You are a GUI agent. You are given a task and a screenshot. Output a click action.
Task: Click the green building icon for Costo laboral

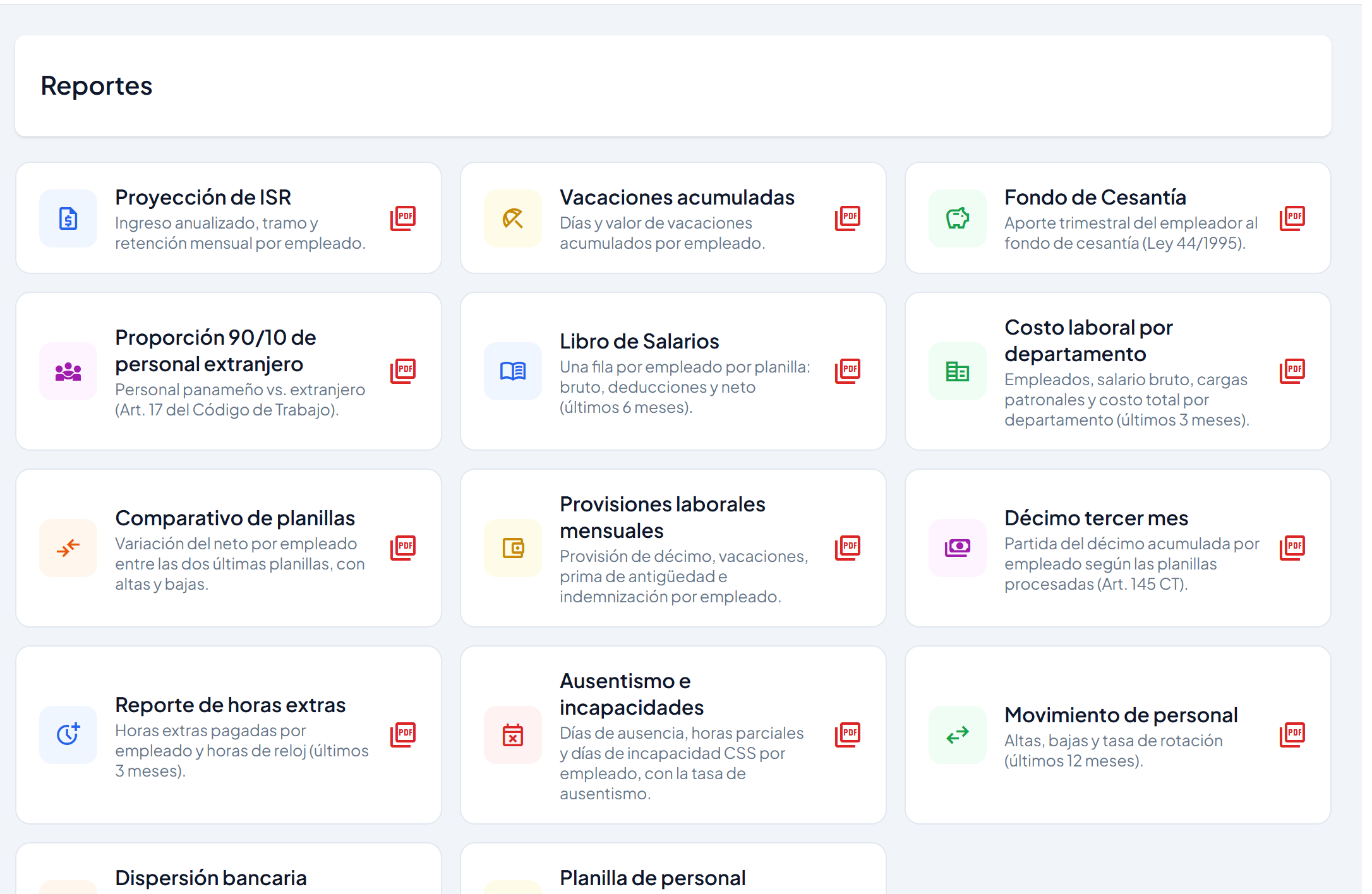click(958, 371)
